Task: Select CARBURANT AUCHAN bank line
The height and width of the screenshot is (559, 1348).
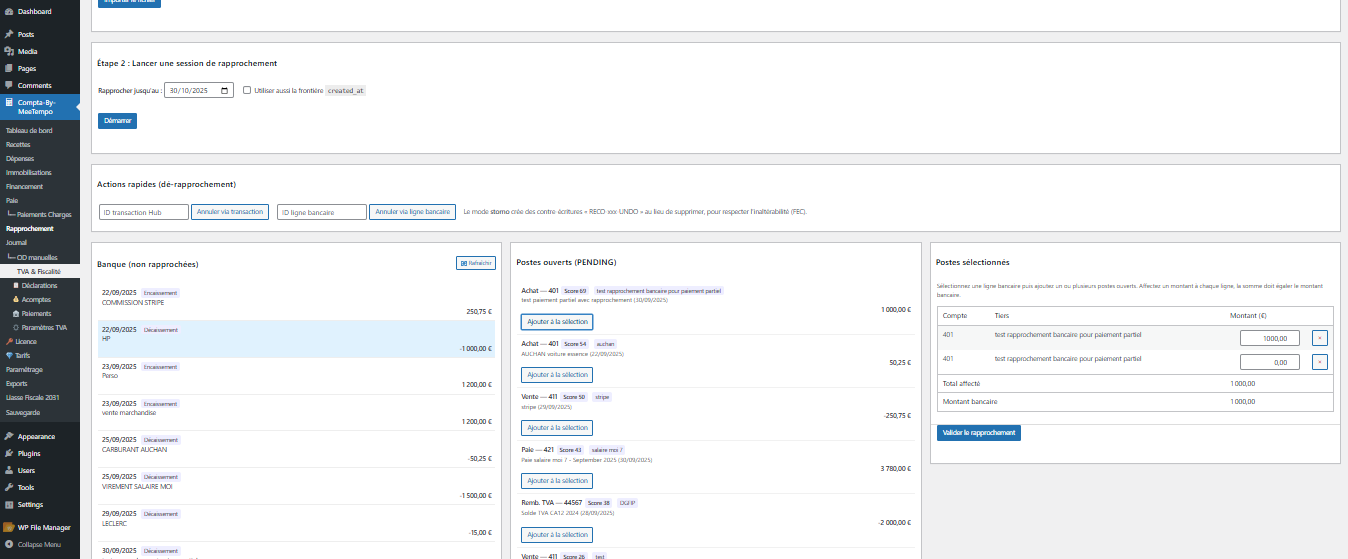Action: tap(296, 450)
